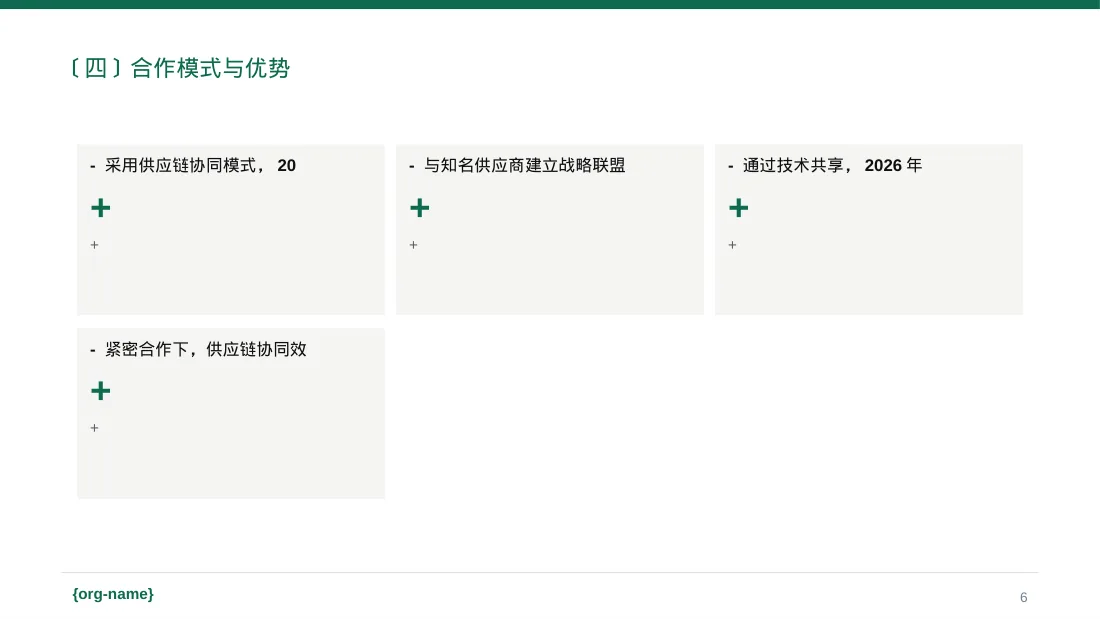Click the large green plus under 紧密合作下
This screenshot has height=619, width=1100.
[101, 391]
